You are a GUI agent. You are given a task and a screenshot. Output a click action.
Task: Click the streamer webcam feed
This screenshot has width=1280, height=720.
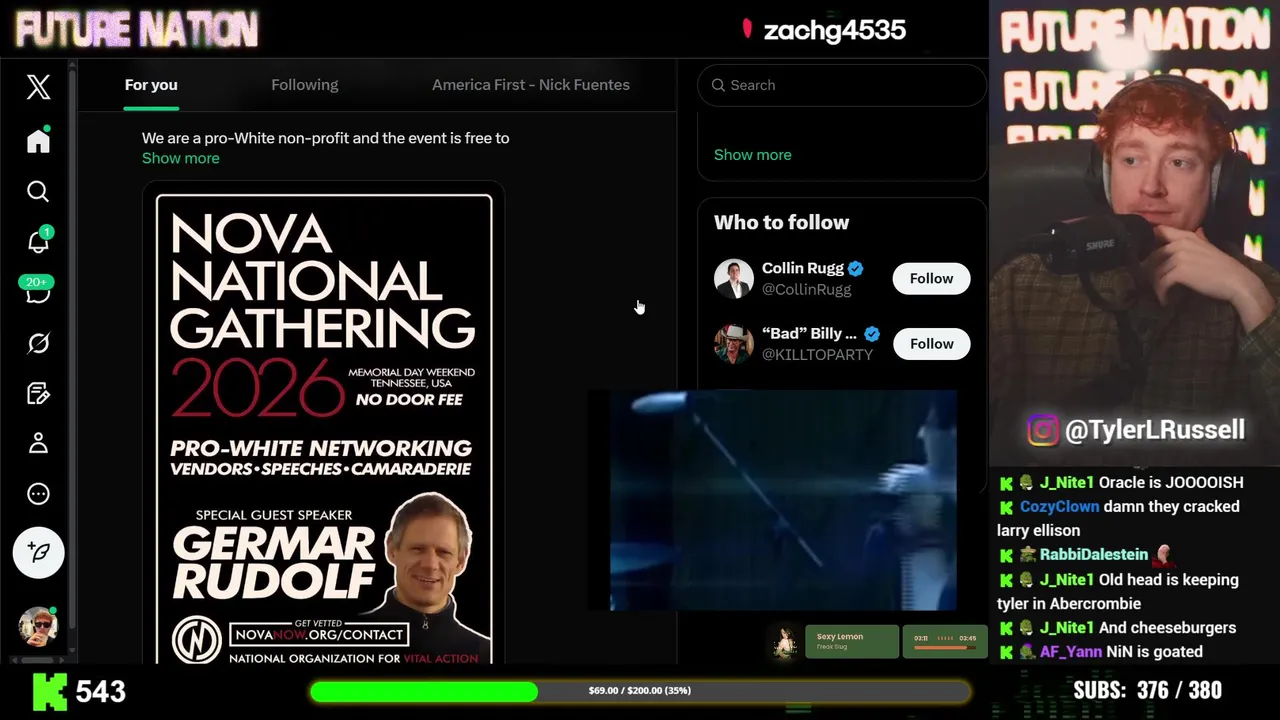click(x=1135, y=235)
